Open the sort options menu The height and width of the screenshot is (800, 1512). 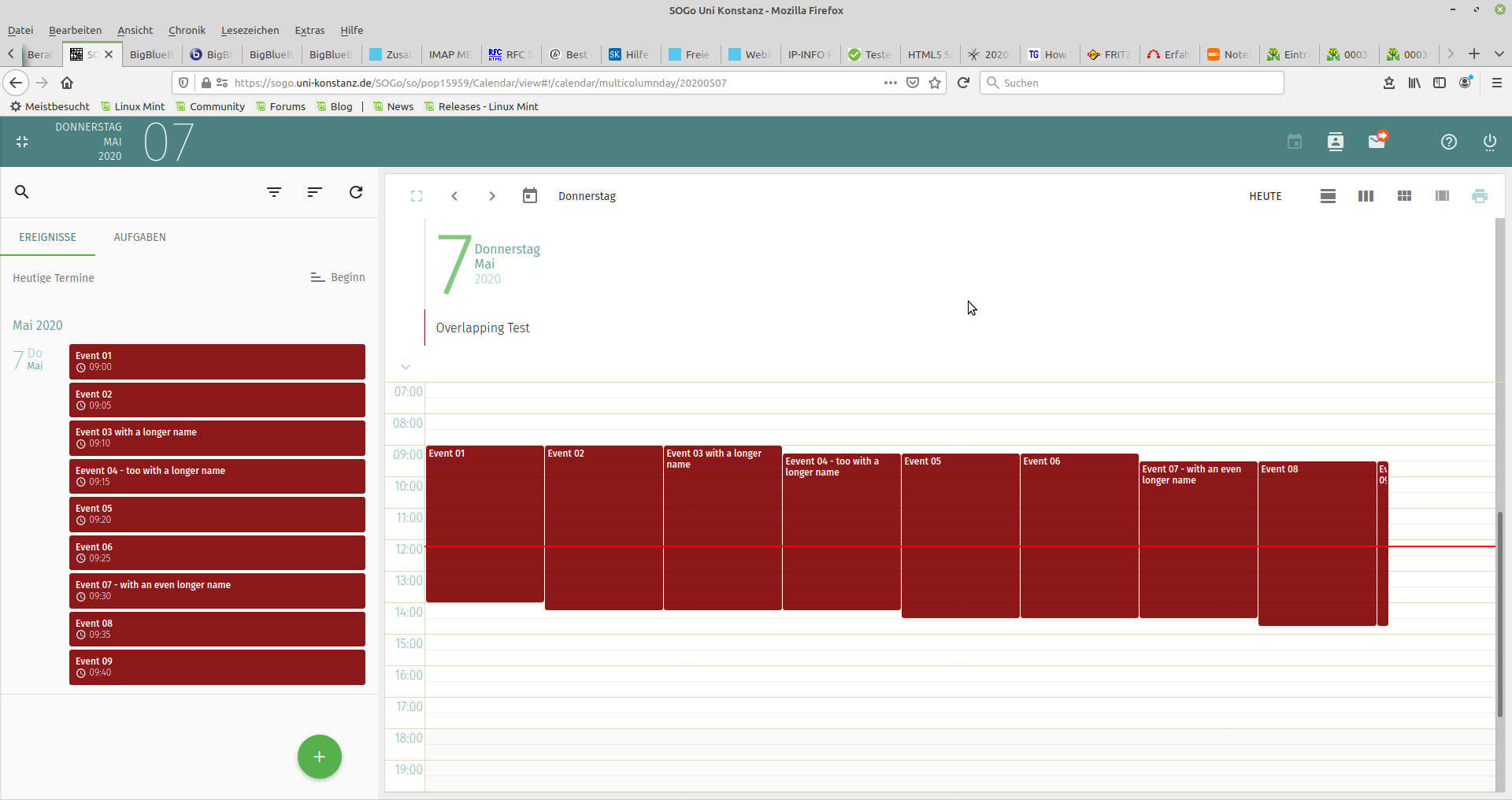pos(315,192)
